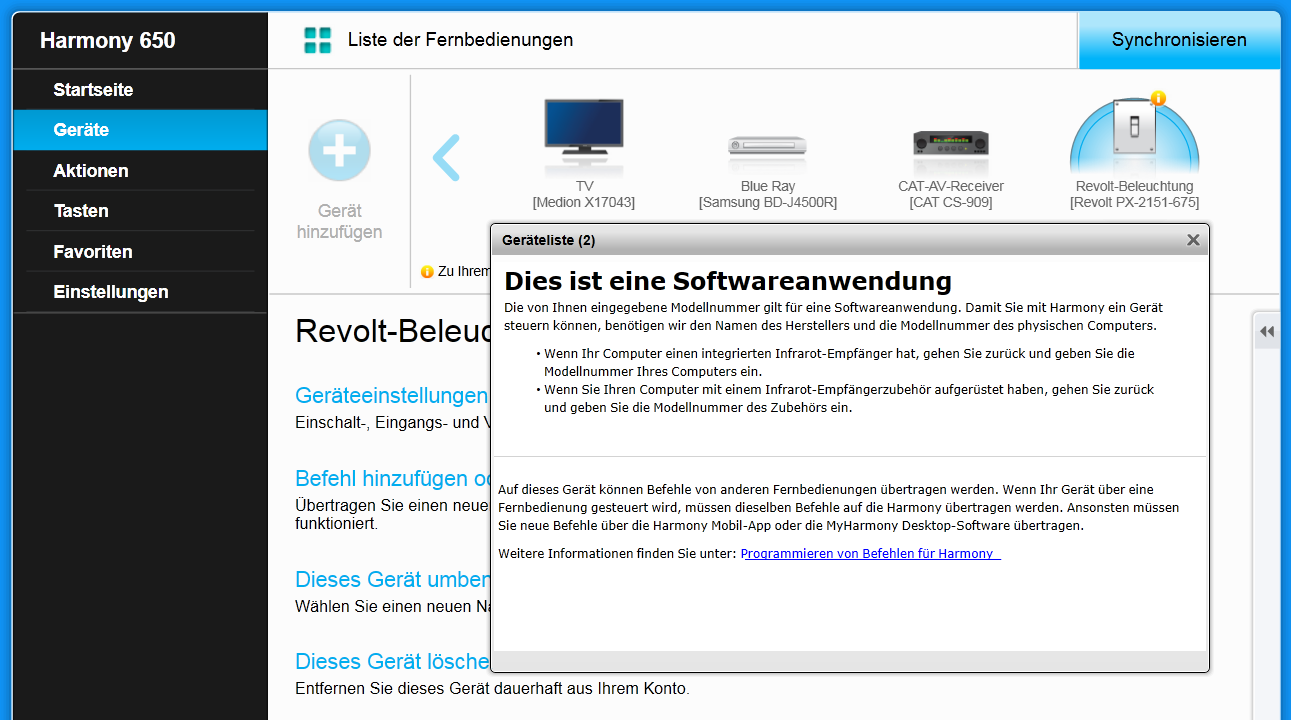Collapse the panel with the double-chevron handle
Image resolution: width=1291 pixels, height=720 pixels.
1266,330
